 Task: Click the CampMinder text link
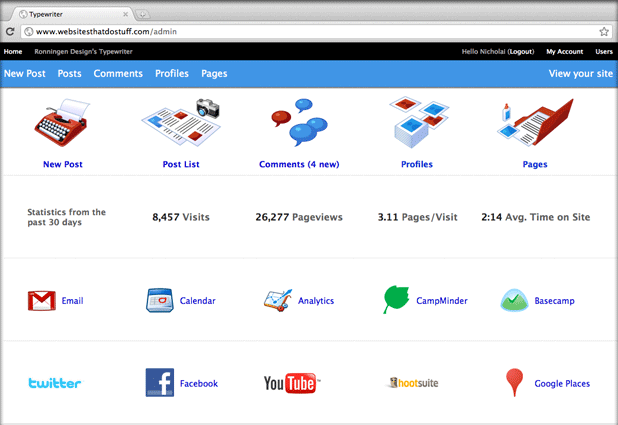442,301
